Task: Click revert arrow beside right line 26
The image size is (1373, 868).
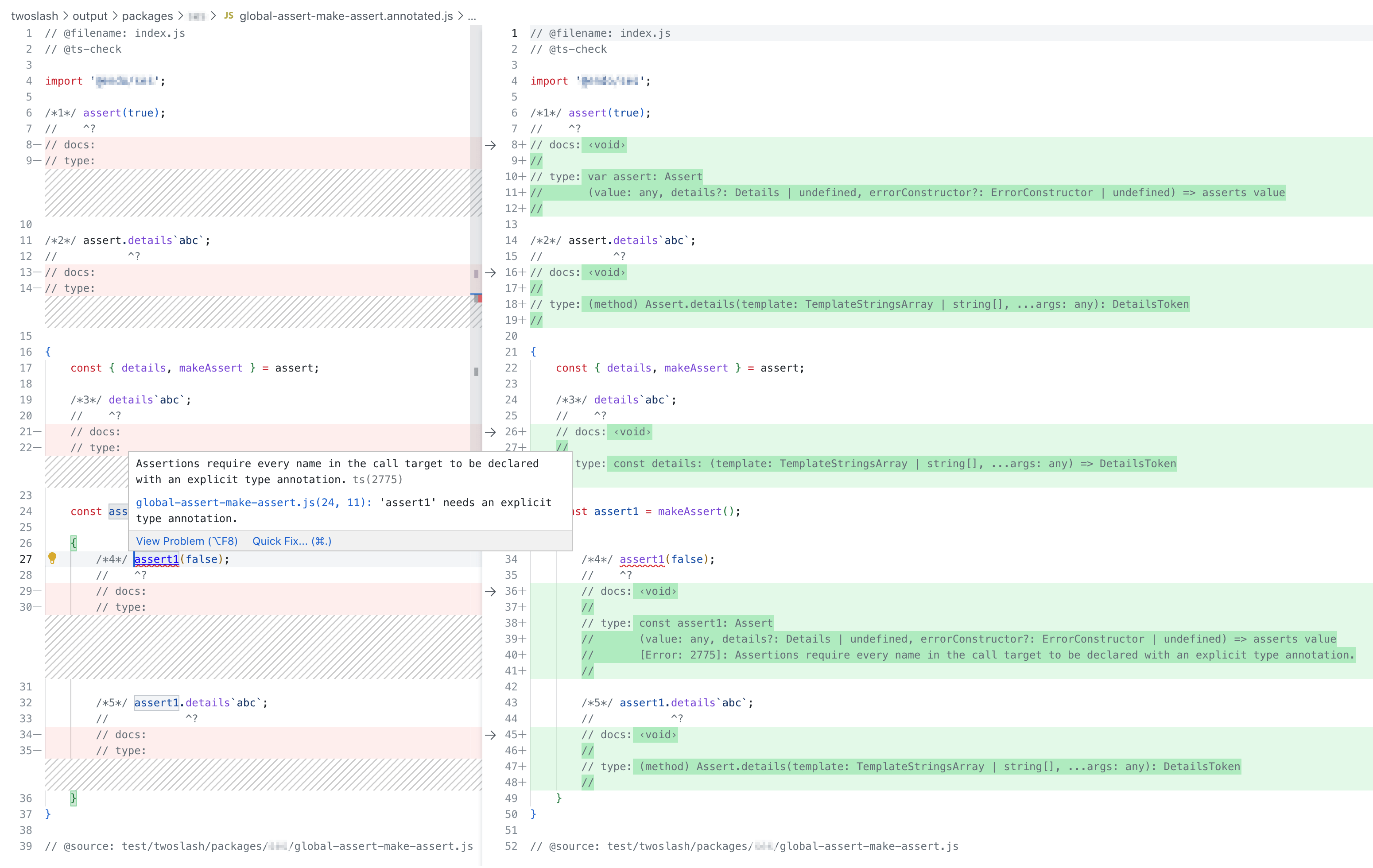Action: click(x=490, y=432)
